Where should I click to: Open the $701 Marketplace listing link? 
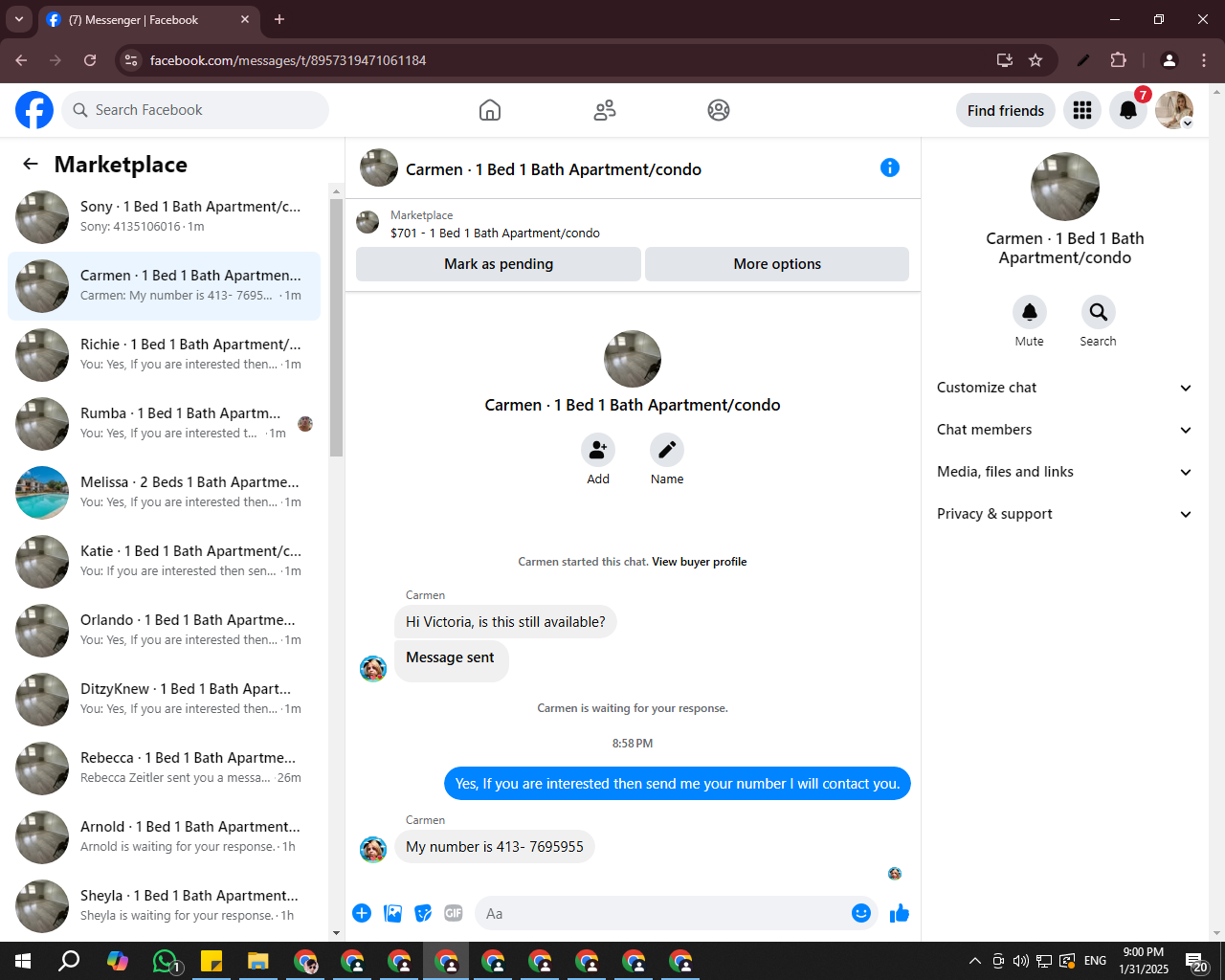tap(495, 233)
